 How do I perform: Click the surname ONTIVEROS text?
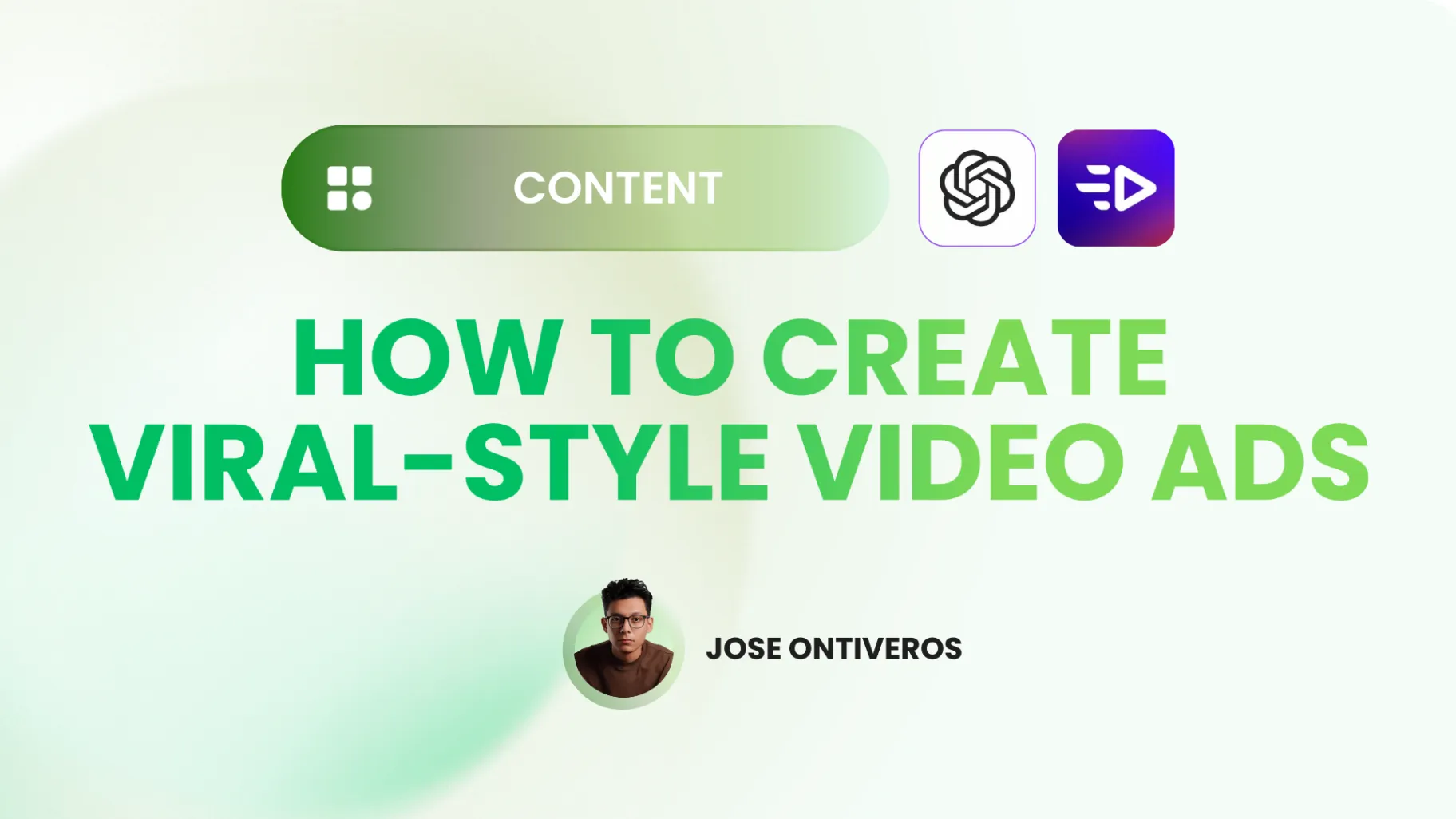875,649
